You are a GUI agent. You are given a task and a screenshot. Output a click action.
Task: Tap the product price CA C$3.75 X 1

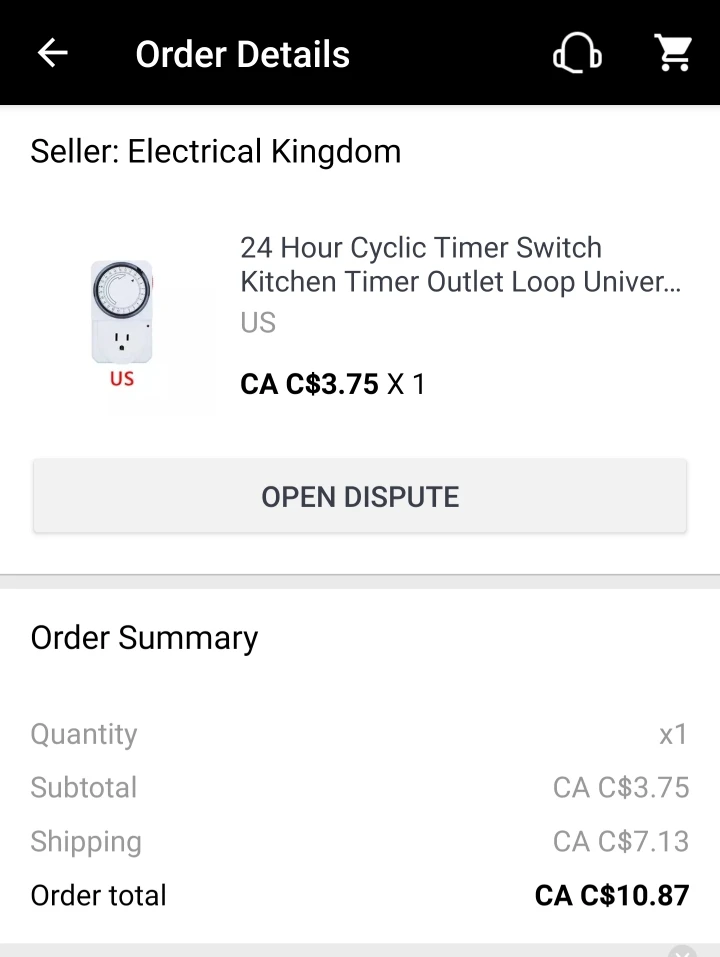coord(333,384)
